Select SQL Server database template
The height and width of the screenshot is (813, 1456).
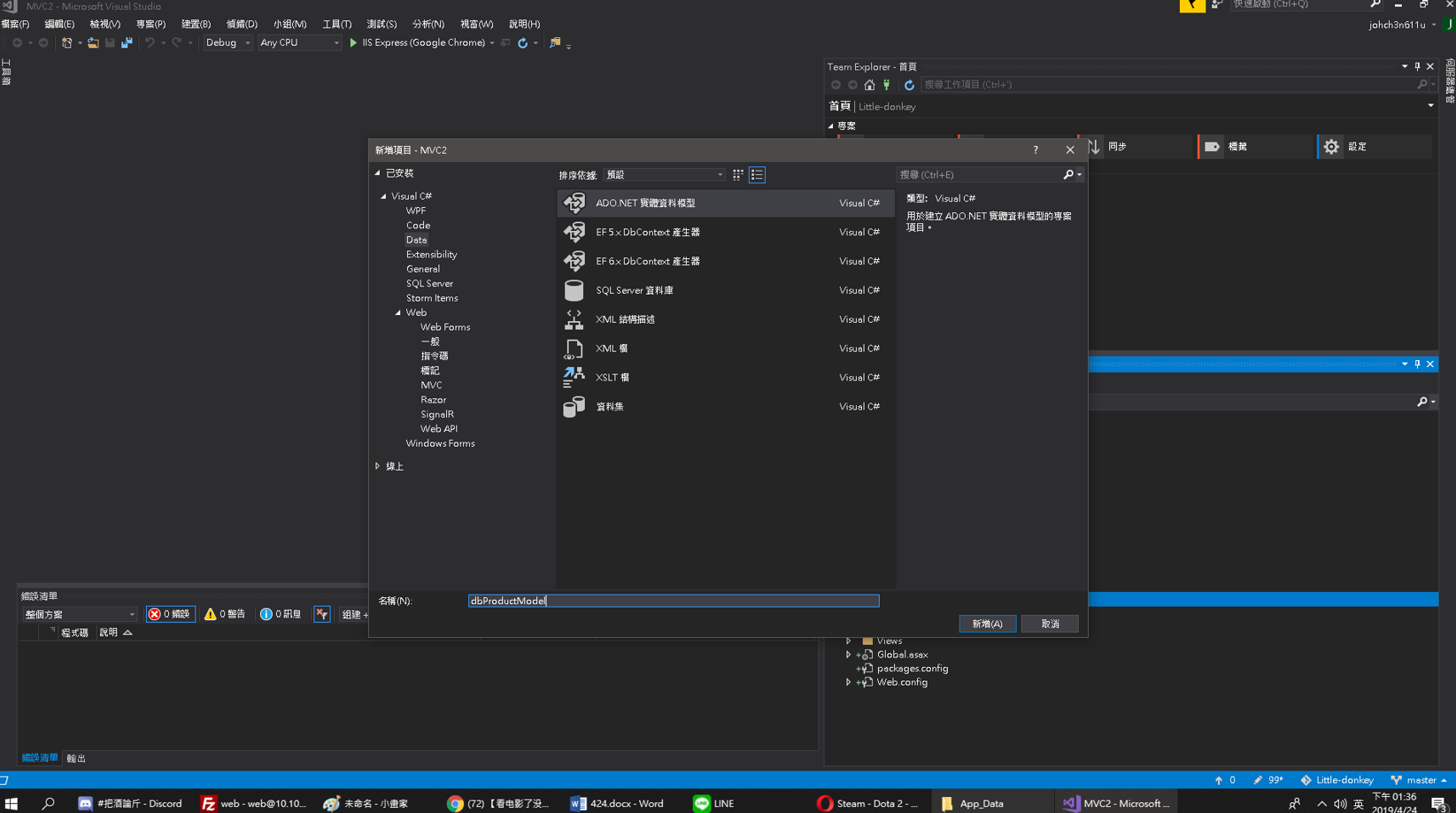pos(725,290)
